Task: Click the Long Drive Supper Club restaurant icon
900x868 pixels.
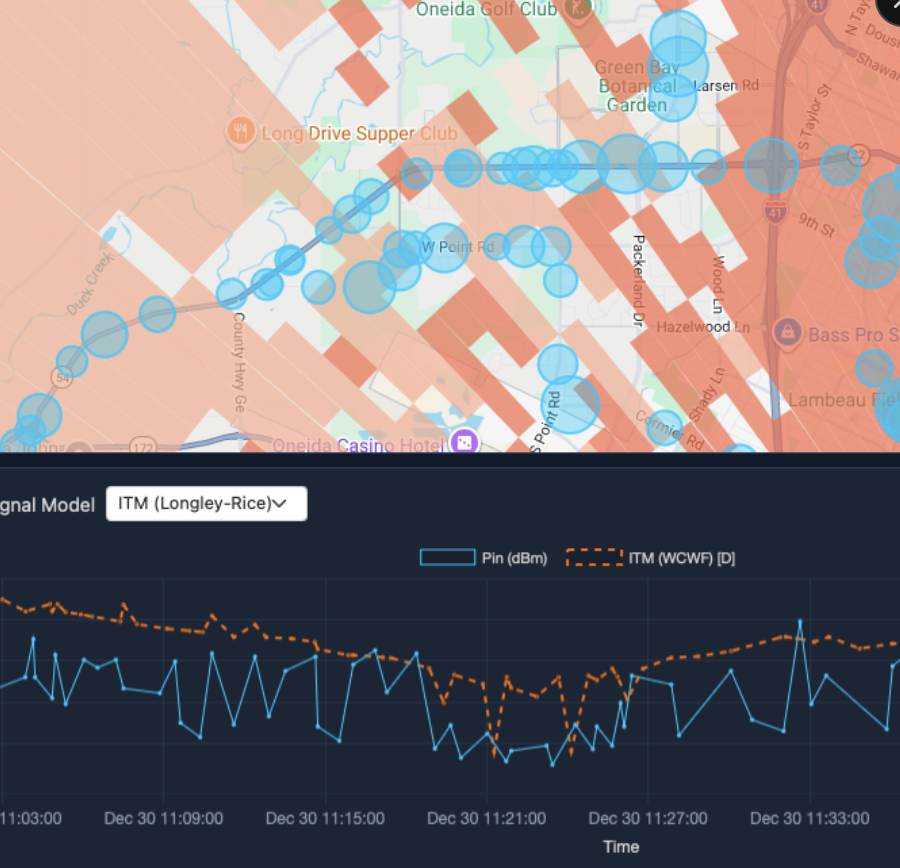Action: click(x=239, y=129)
